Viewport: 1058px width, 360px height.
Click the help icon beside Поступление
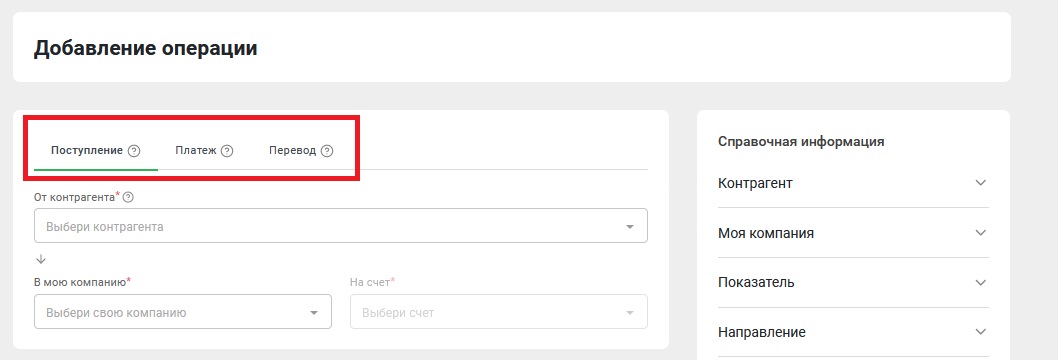tap(134, 151)
